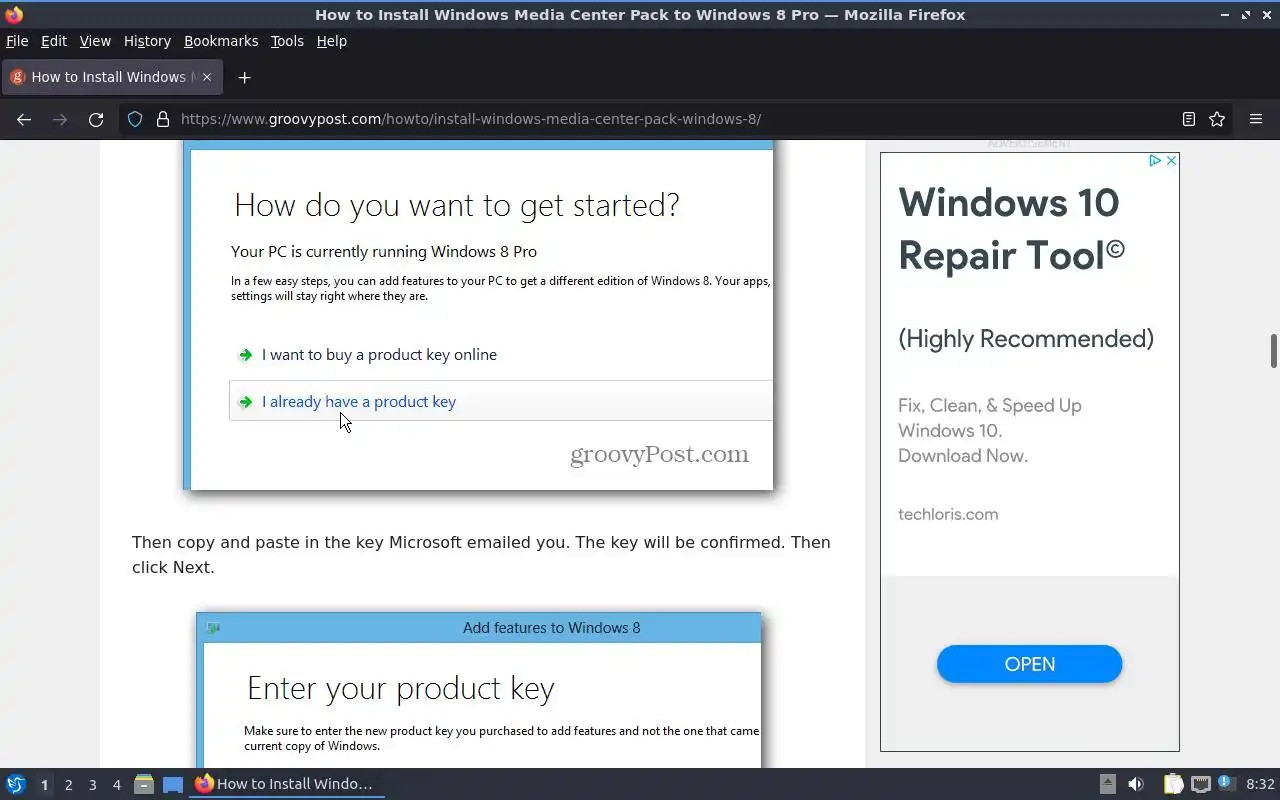The width and height of the screenshot is (1280, 800).
Task: Open the Tools menu
Action: 287,41
